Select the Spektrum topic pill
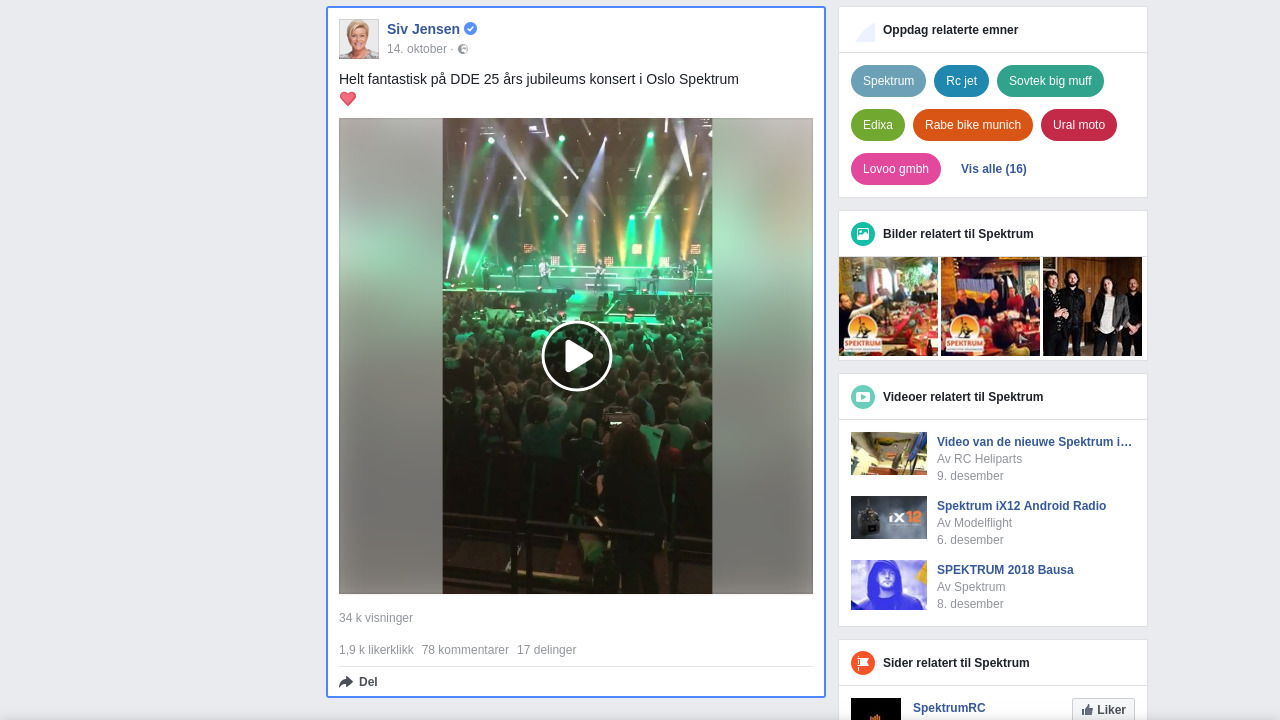1280x720 pixels. 888,81
